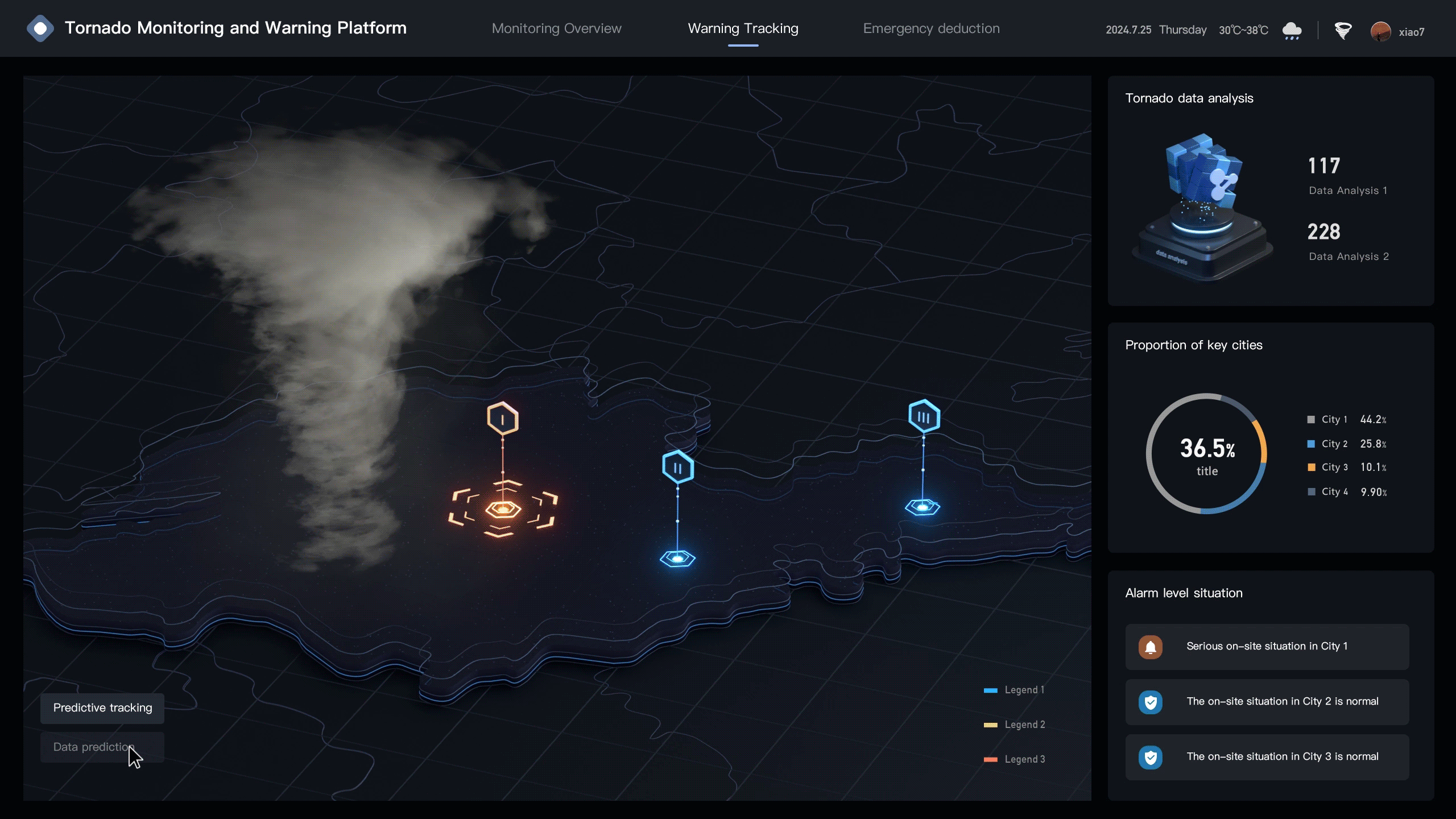Click the 10.1% City 3 value

(x=1373, y=468)
